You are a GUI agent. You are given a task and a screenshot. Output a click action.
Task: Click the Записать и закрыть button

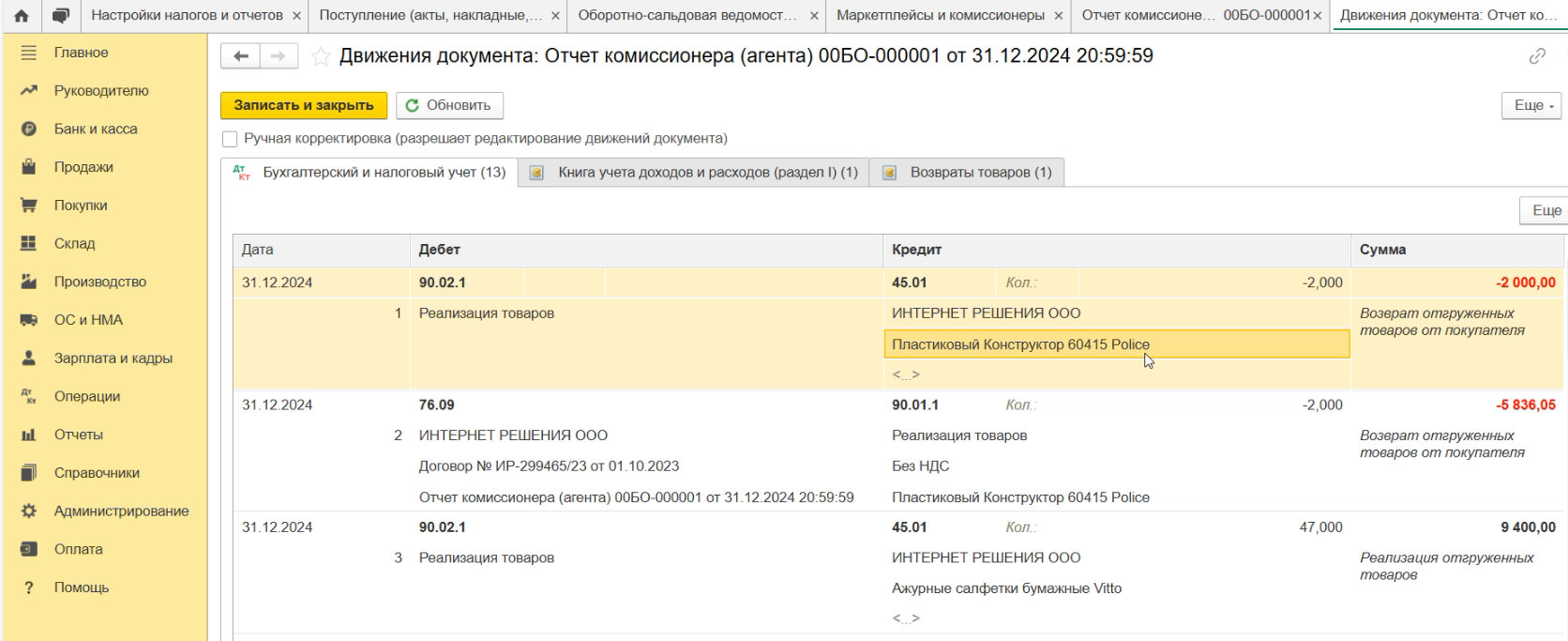(304, 105)
